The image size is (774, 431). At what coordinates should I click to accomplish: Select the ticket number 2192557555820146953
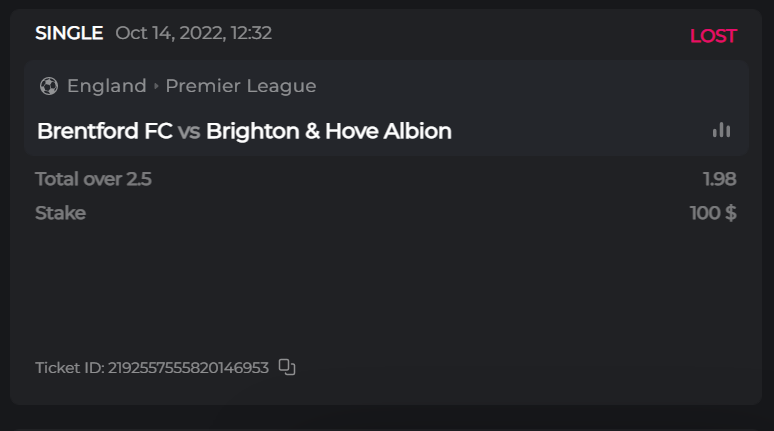188,368
